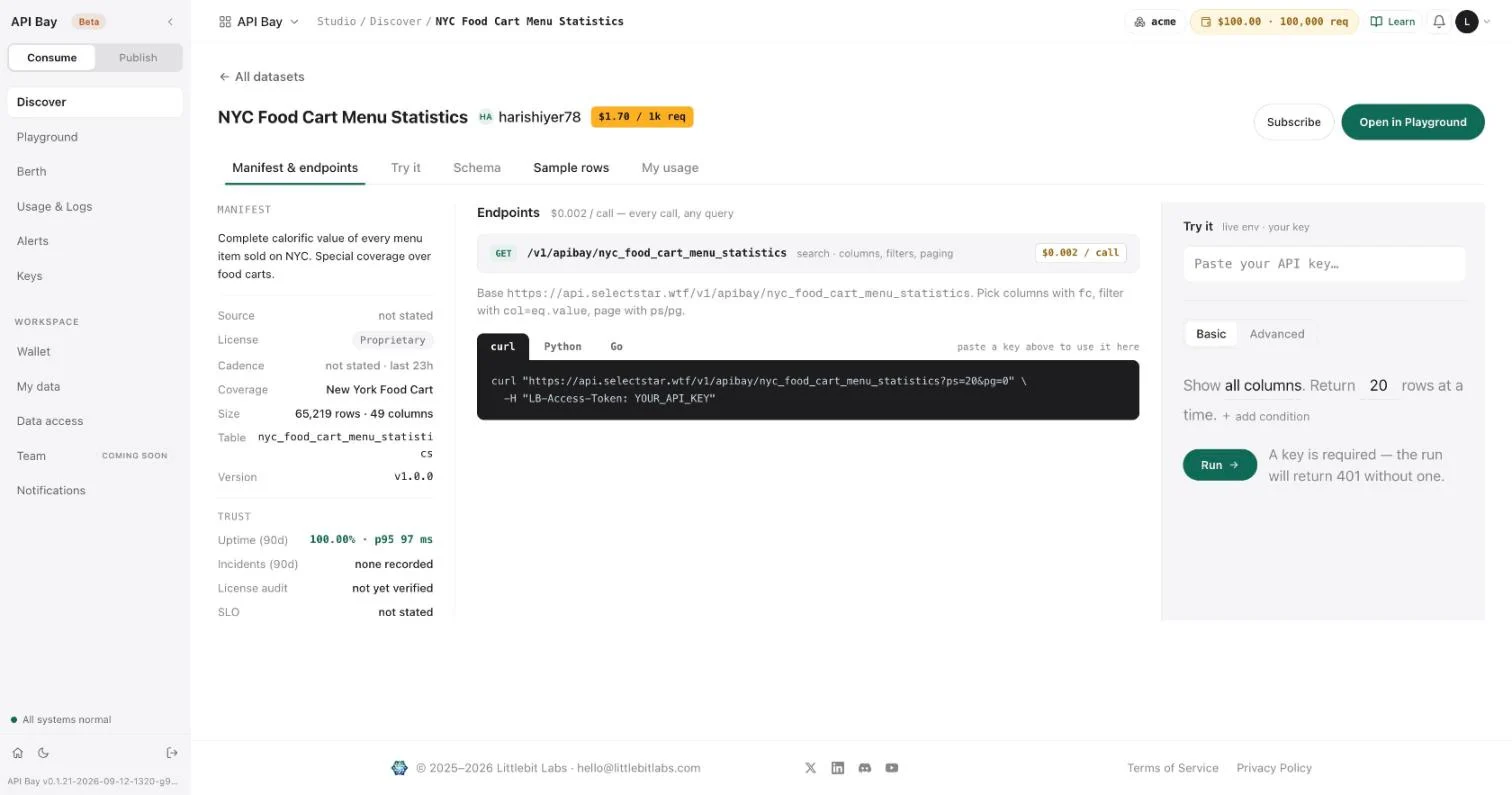Image resolution: width=1512 pixels, height=795 pixels.
Task: Open Playground in the sidebar
Action: 95,137
